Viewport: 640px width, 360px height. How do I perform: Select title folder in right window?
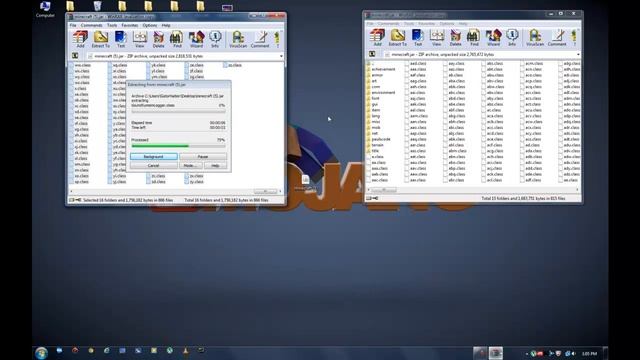click(373, 151)
